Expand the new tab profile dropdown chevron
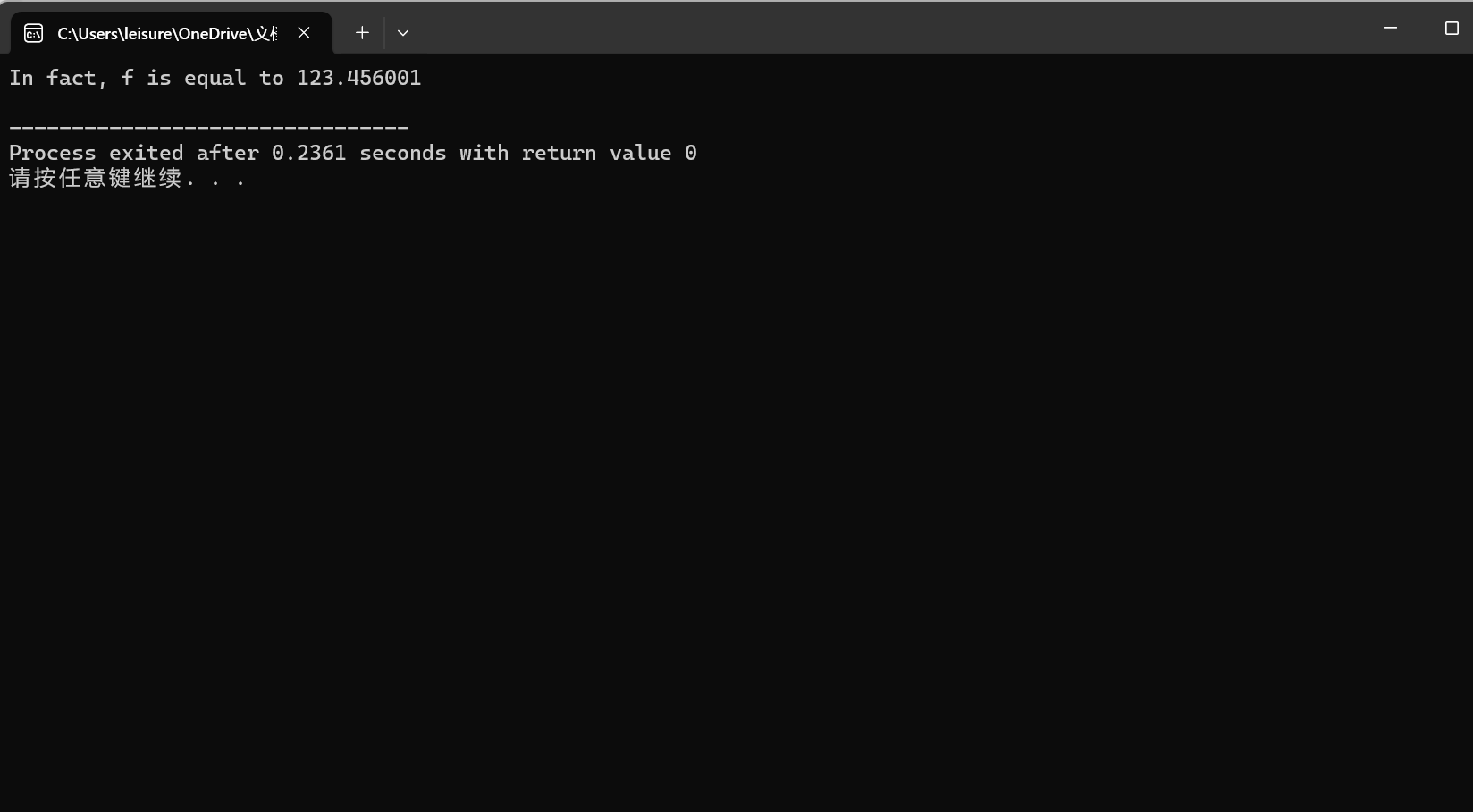1473x812 pixels. pos(403,33)
